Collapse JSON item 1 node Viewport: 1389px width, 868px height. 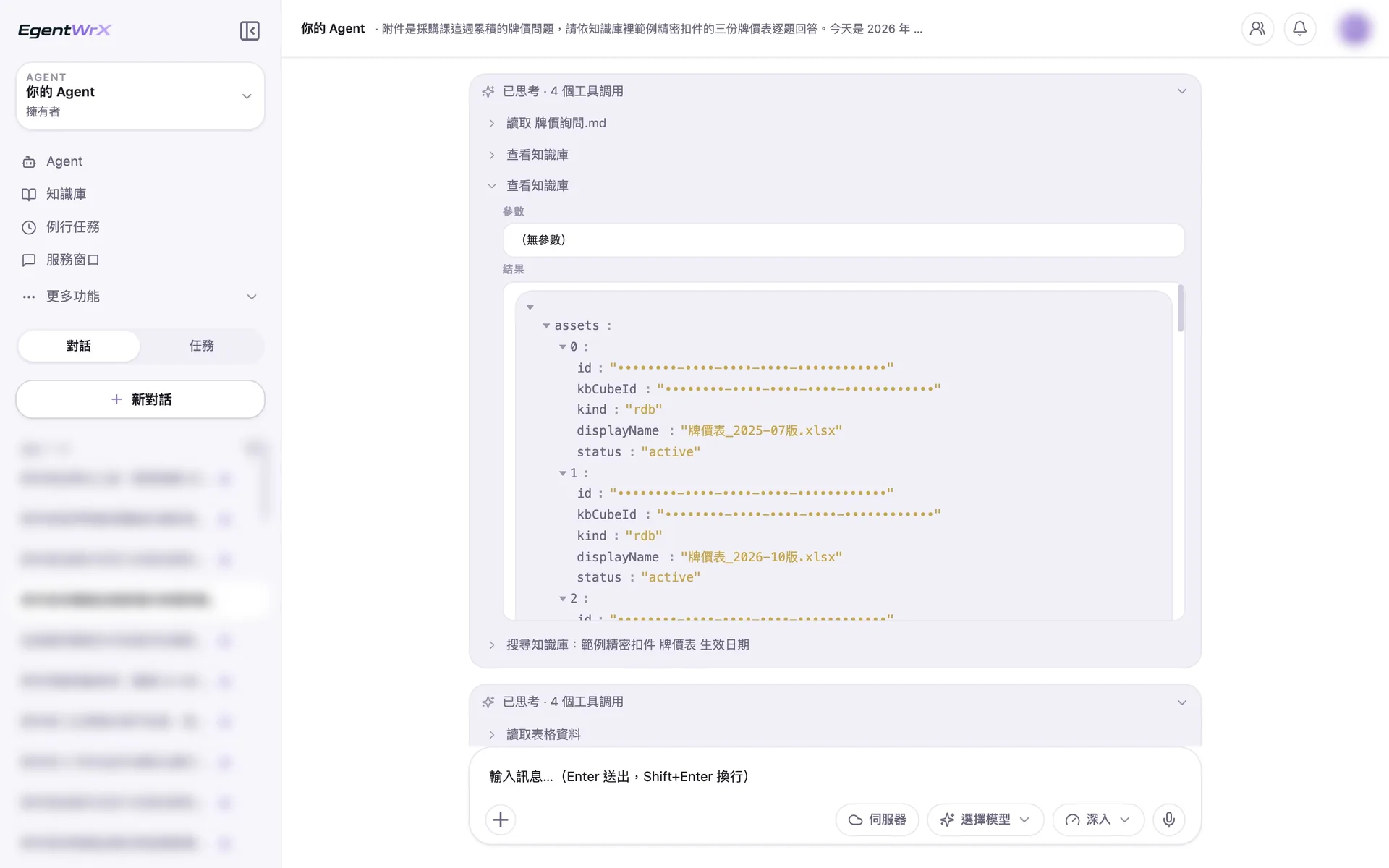[562, 473]
